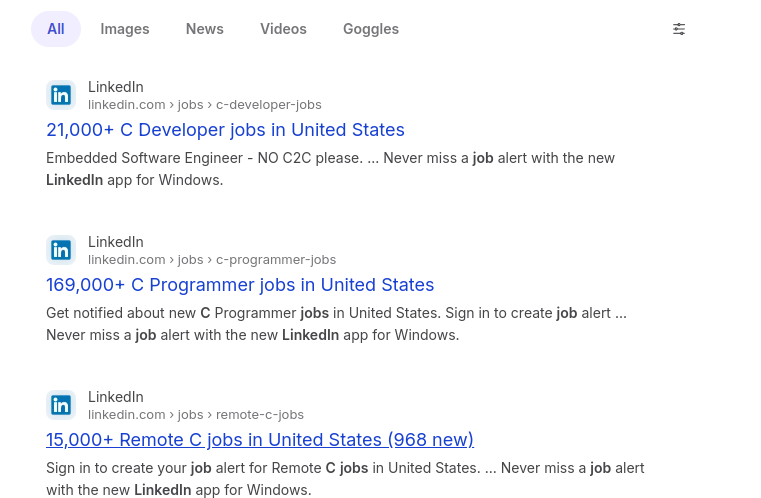Screen dimensions: 761x498
Task: Open '15,000+ Remote C jobs' link
Action: click(260, 440)
